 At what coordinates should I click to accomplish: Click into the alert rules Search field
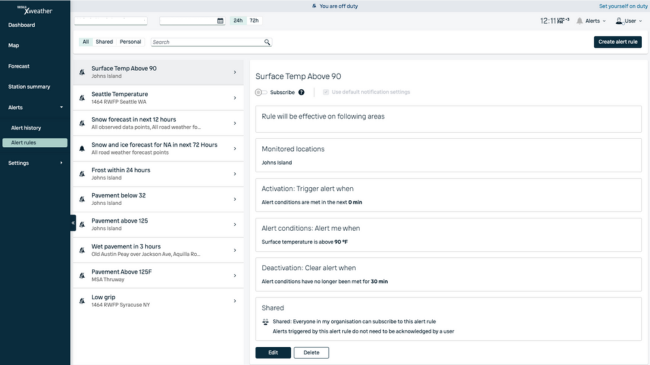207,42
